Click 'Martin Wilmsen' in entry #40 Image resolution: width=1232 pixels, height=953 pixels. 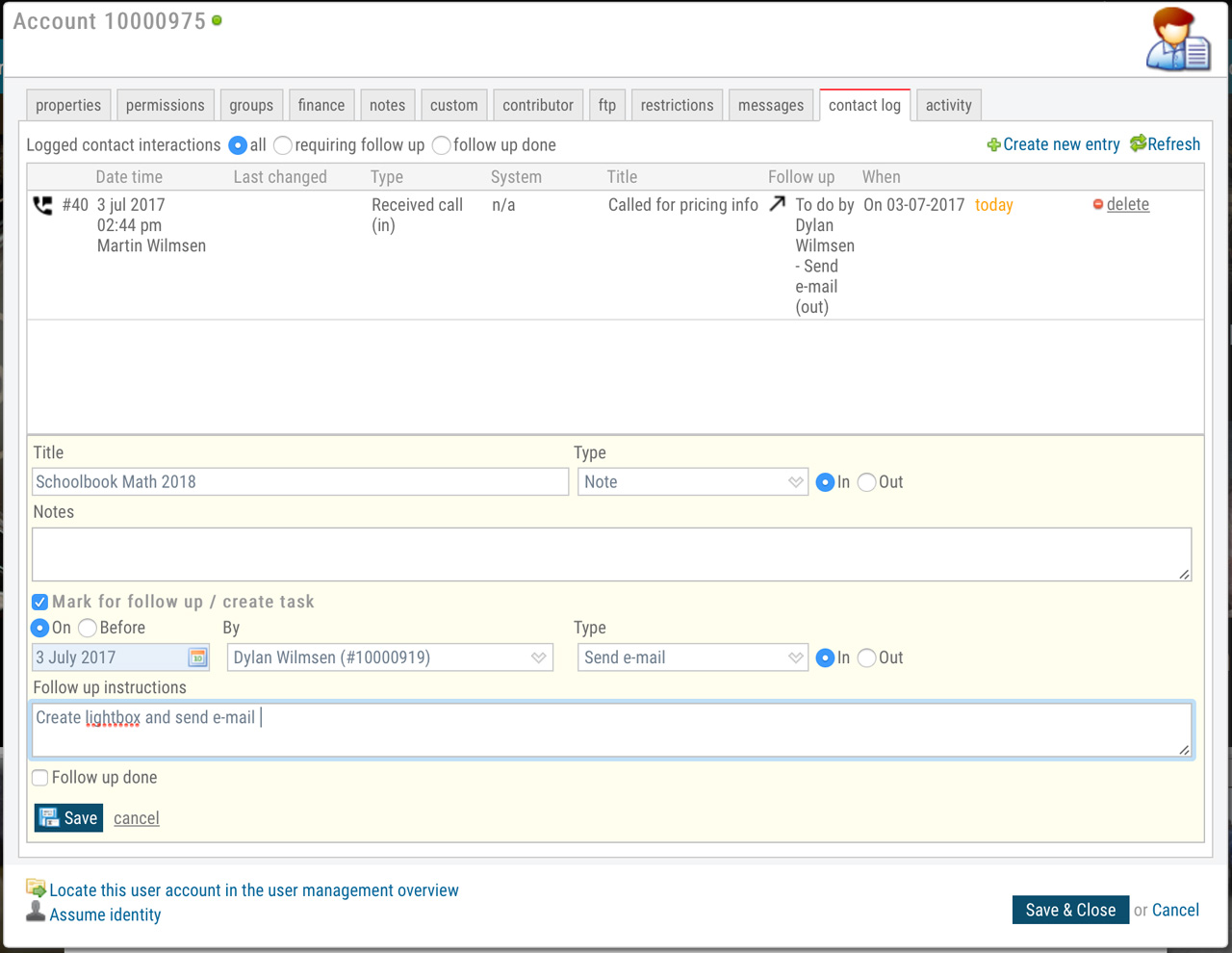[x=151, y=246]
